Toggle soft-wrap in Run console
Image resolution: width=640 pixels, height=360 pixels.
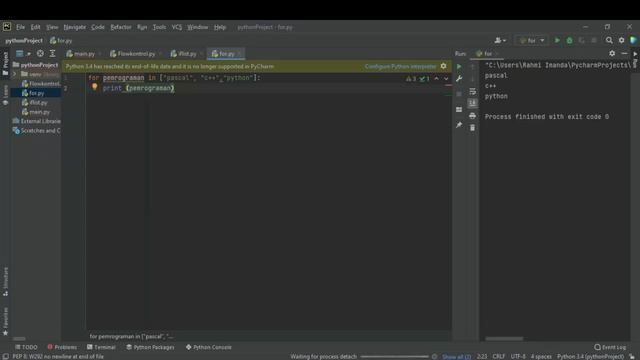tap(472, 91)
